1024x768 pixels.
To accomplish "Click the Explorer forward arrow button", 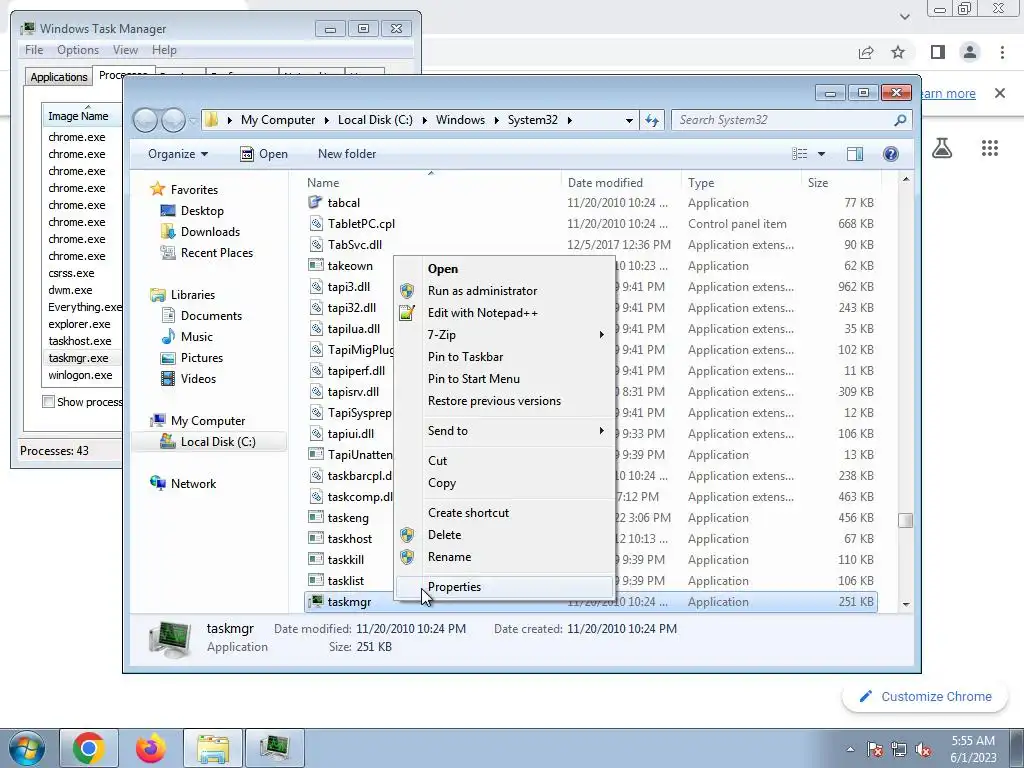I will tap(173, 120).
